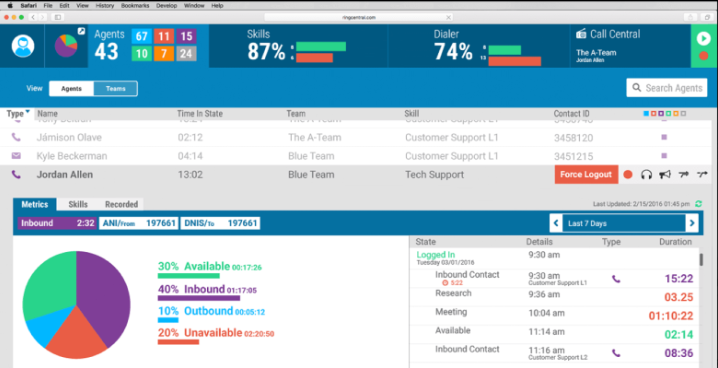Click the state history scrollbar thumb
This screenshot has height=368, width=718.
pos(701,260)
